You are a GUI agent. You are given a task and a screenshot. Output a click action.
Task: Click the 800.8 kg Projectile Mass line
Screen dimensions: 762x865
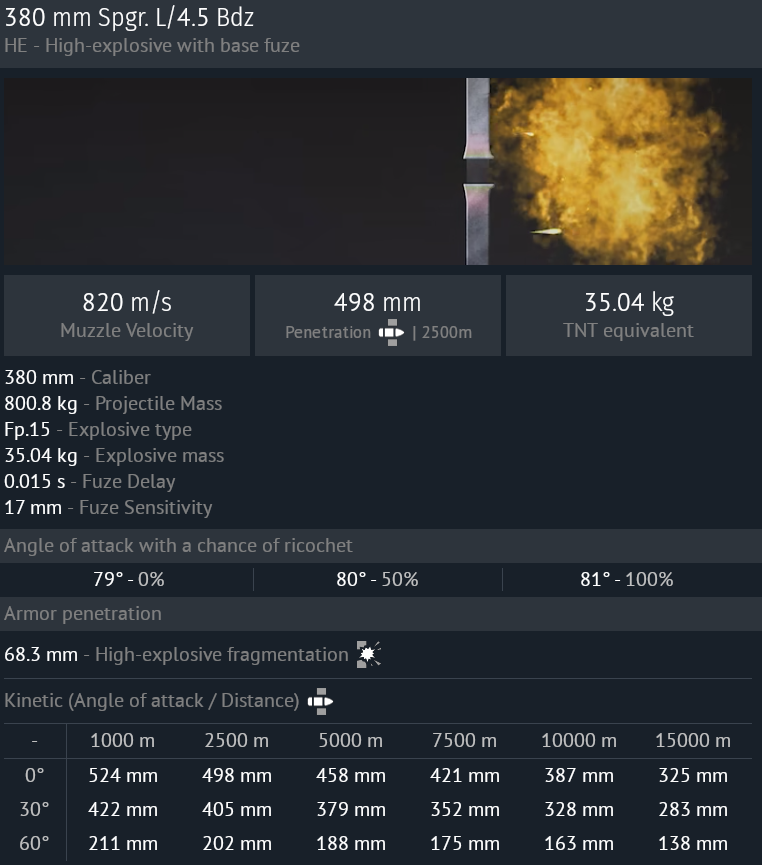tap(113, 404)
